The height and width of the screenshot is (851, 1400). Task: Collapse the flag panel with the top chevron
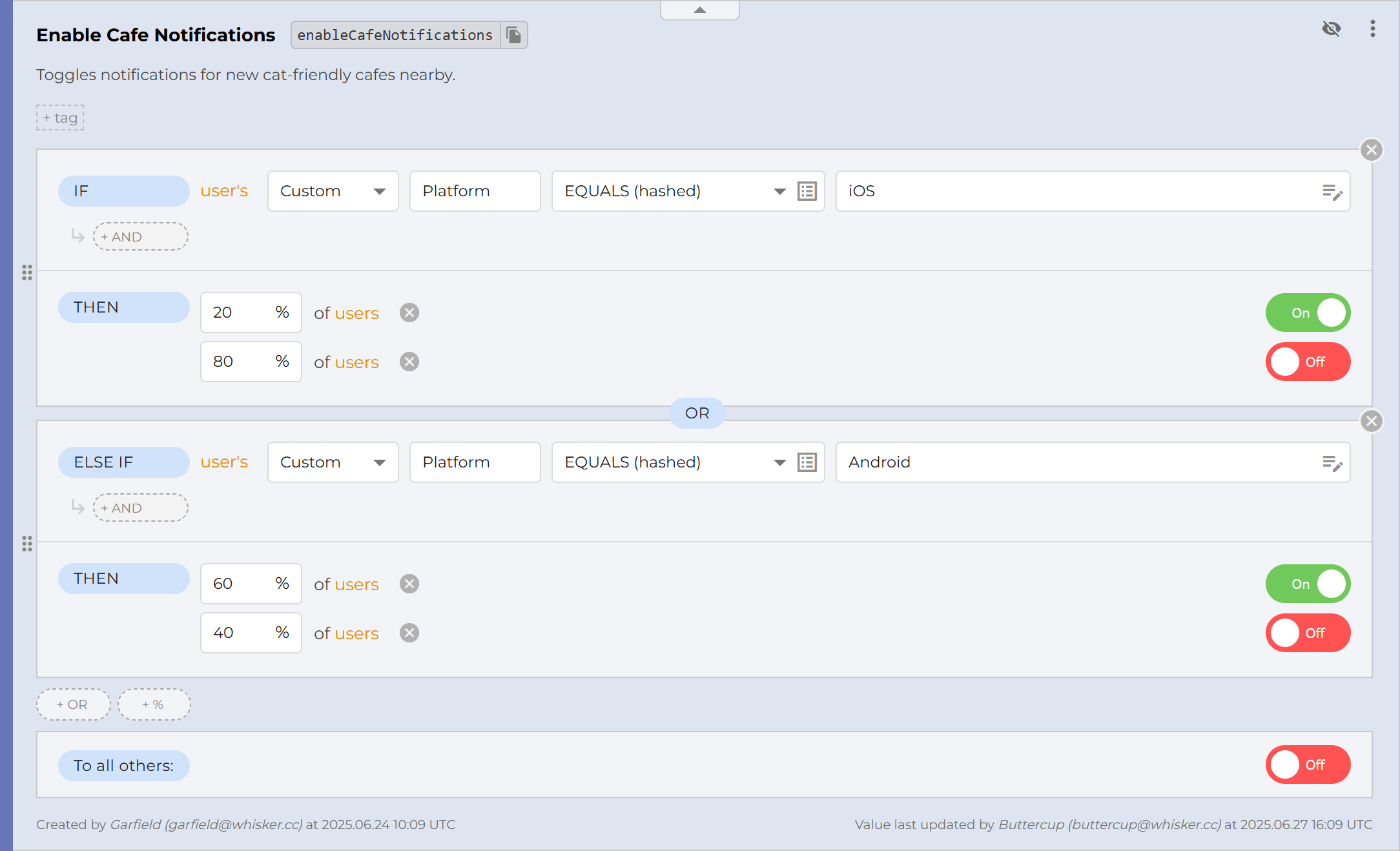[x=699, y=10]
